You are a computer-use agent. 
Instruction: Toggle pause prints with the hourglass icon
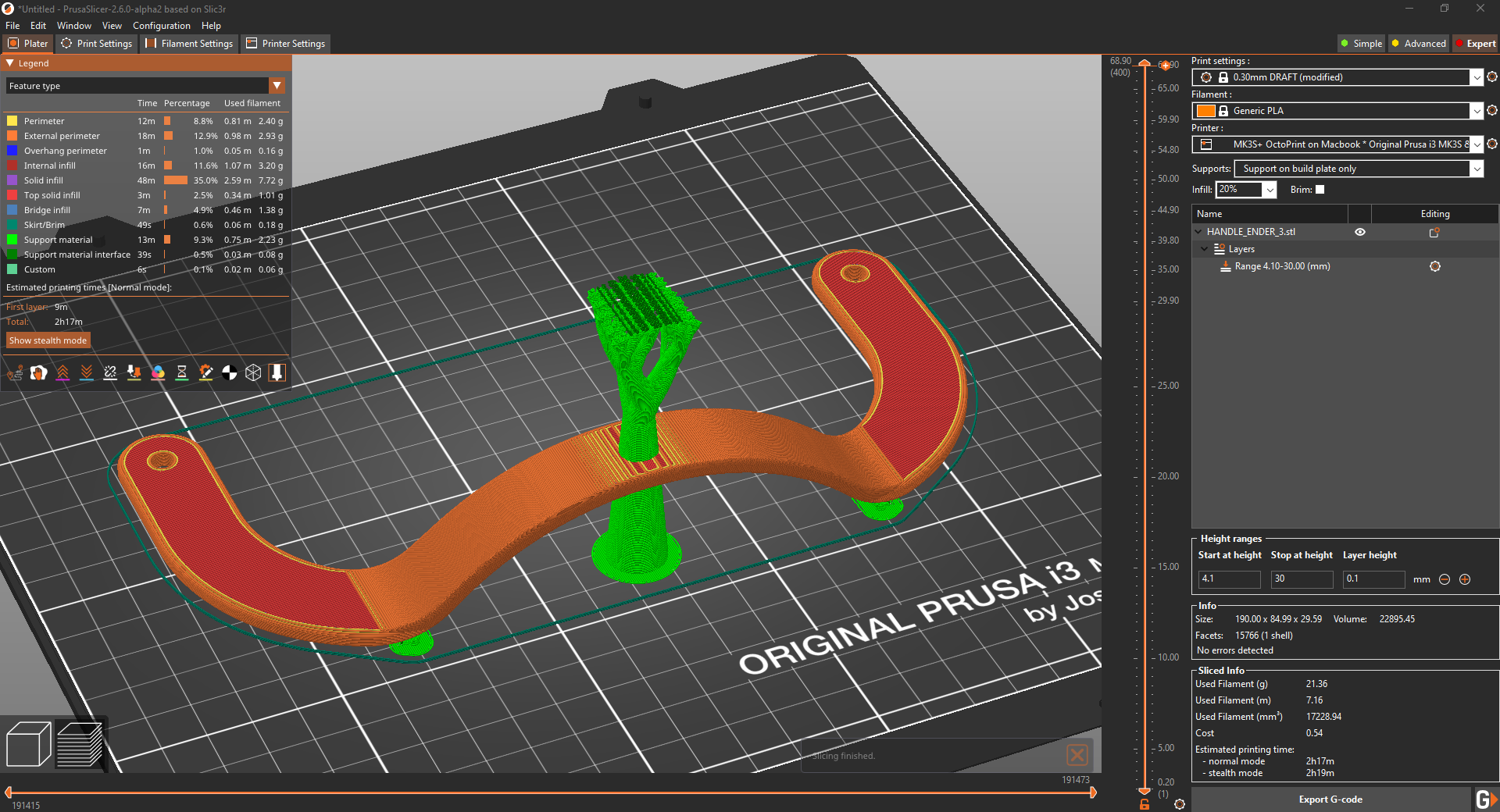click(x=181, y=373)
